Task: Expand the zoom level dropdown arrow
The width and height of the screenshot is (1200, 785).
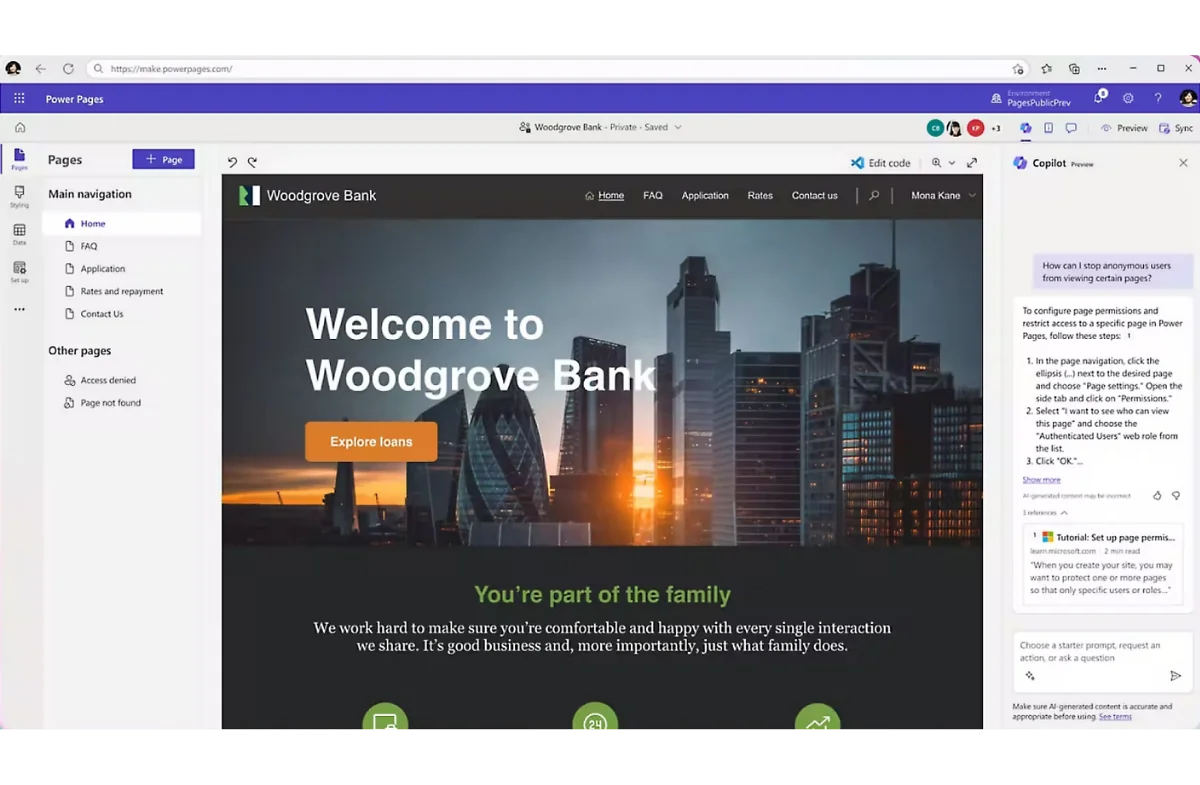Action: click(952, 163)
